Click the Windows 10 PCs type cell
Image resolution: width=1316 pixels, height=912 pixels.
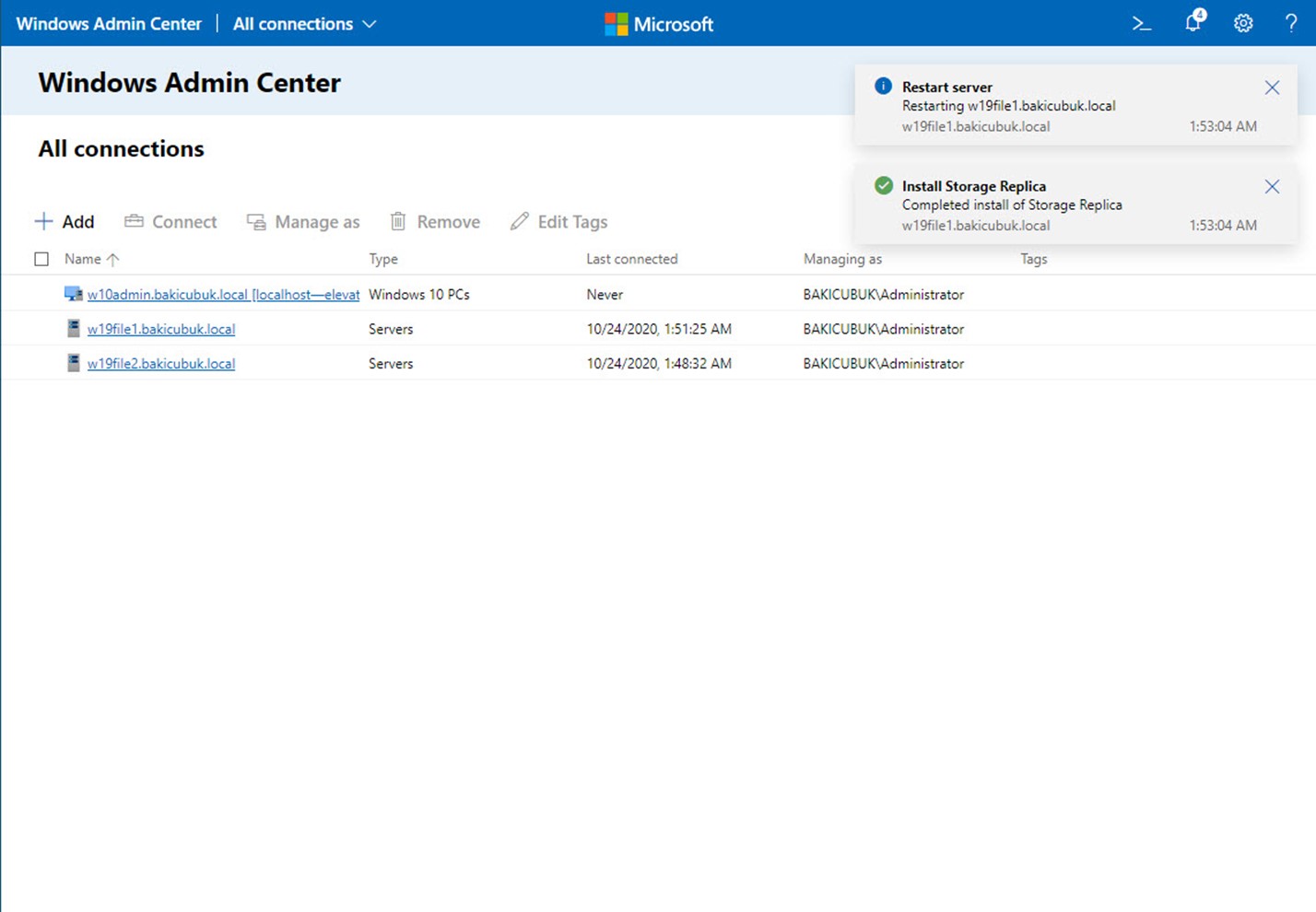pyautogui.click(x=419, y=294)
